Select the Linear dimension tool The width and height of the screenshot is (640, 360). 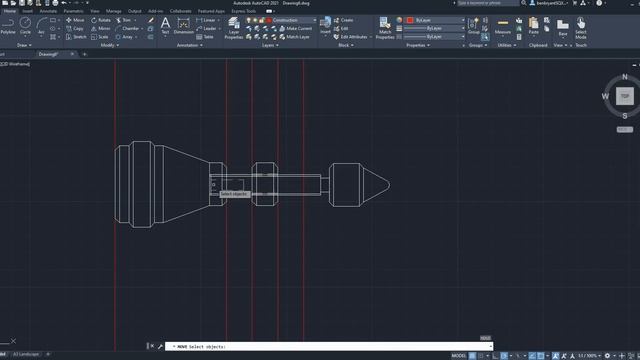coord(206,20)
